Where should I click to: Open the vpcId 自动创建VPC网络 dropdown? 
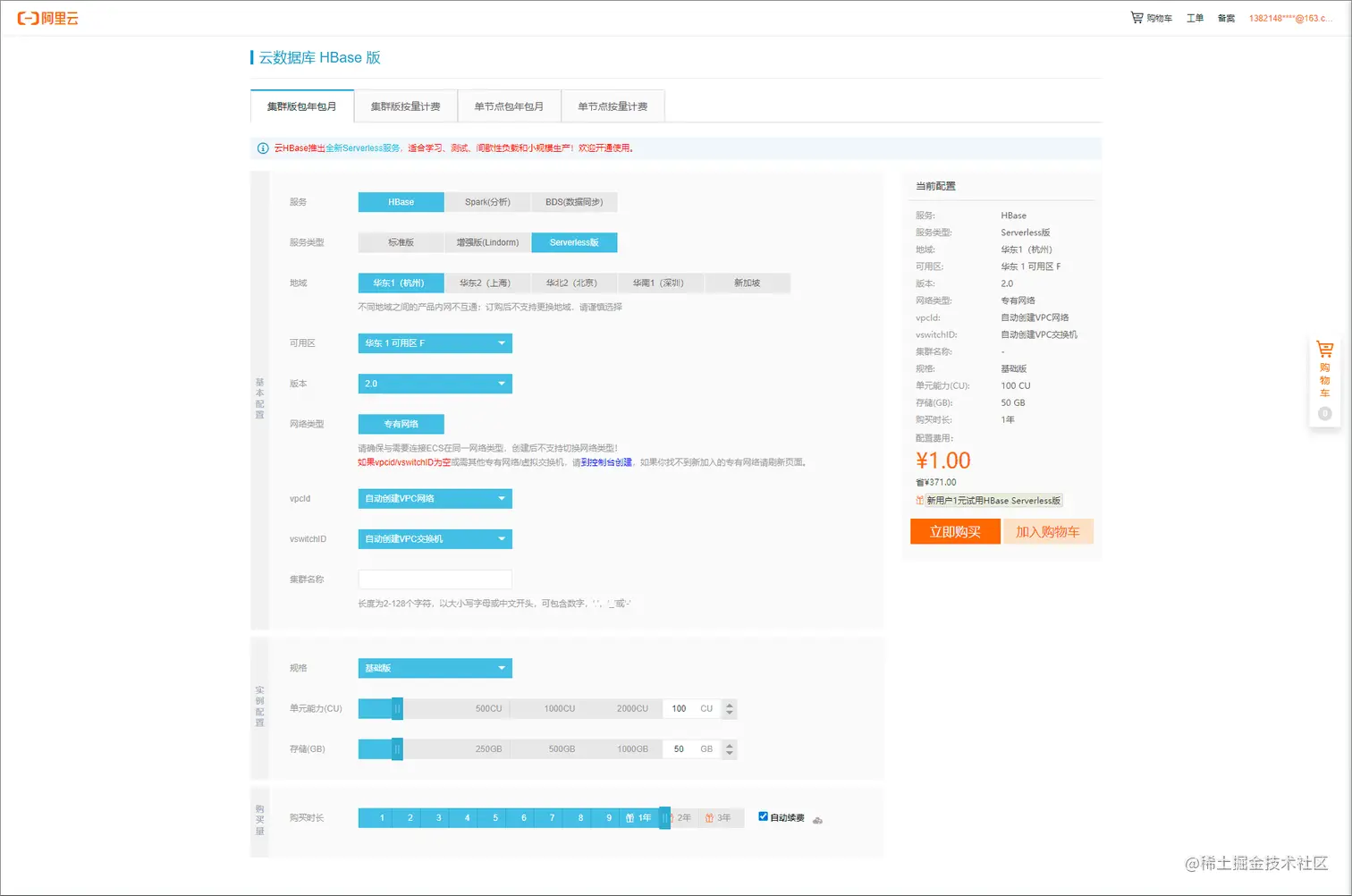pos(435,499)
